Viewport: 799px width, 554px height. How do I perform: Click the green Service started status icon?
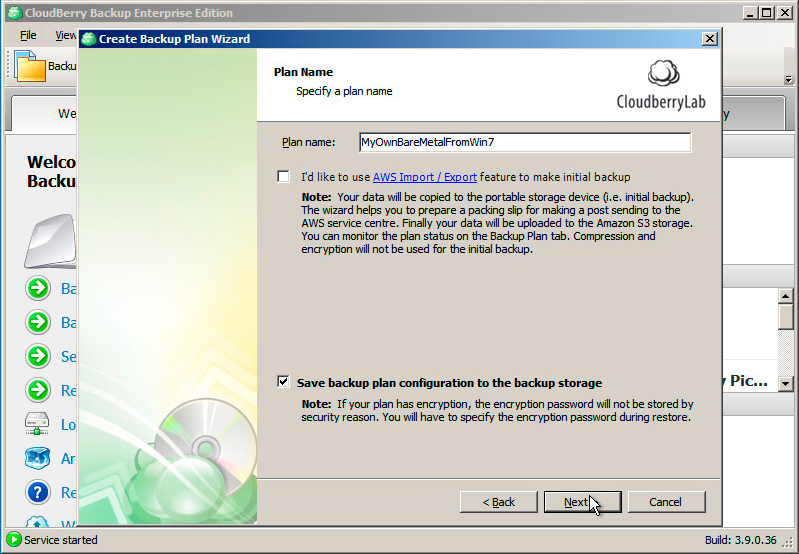tap(14, 539)
